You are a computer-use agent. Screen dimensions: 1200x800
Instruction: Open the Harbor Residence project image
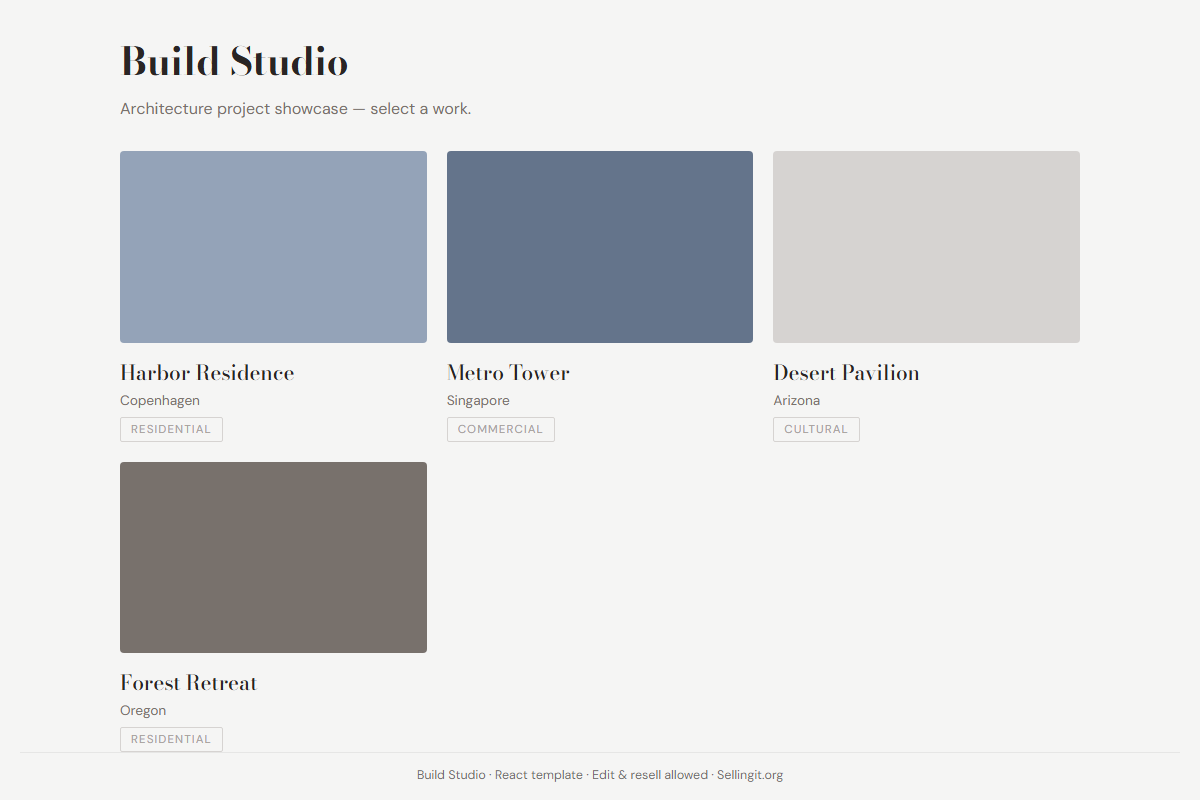(273, 247)
